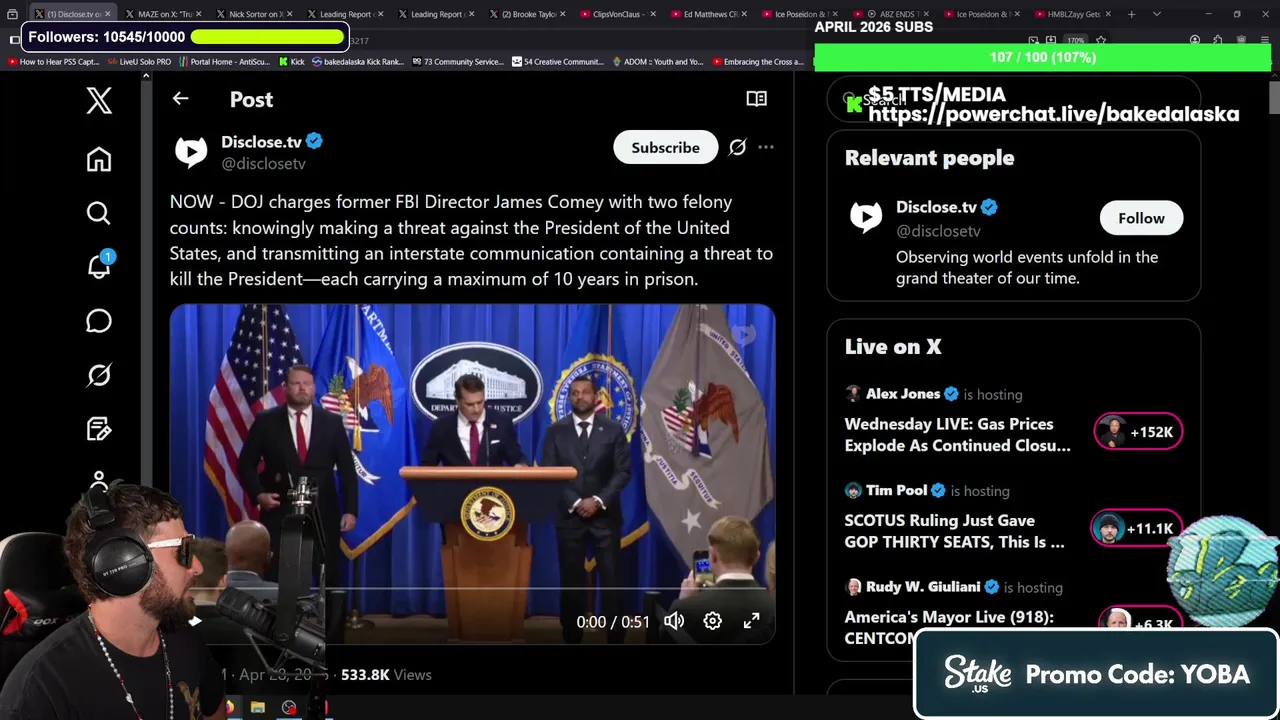Click Tim Pool live listener badge +11.1K
Screen dimensions: 1280x720
(x=1138, y=528)
